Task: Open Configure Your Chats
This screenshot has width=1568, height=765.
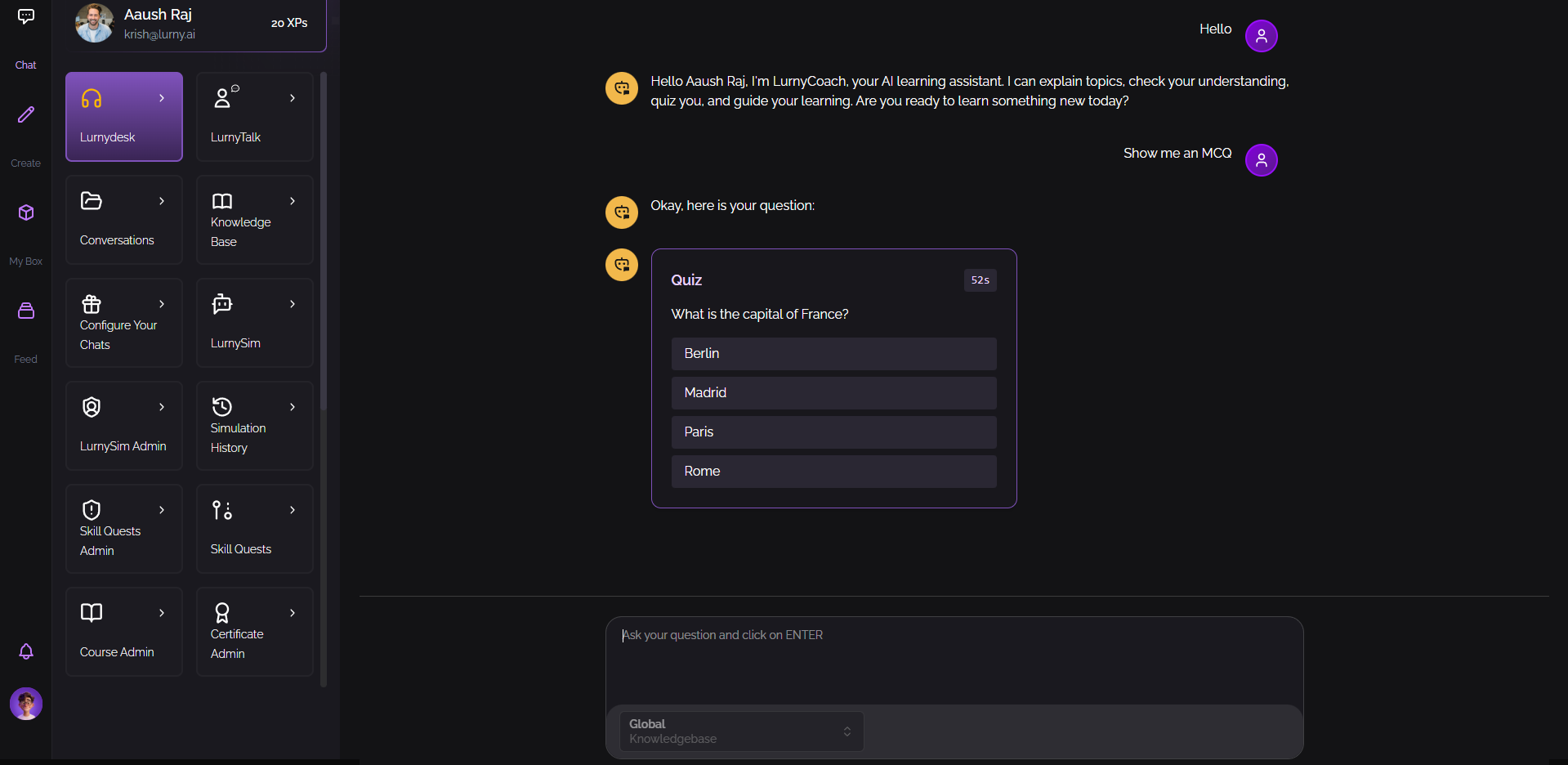Action: coord(123,323)
